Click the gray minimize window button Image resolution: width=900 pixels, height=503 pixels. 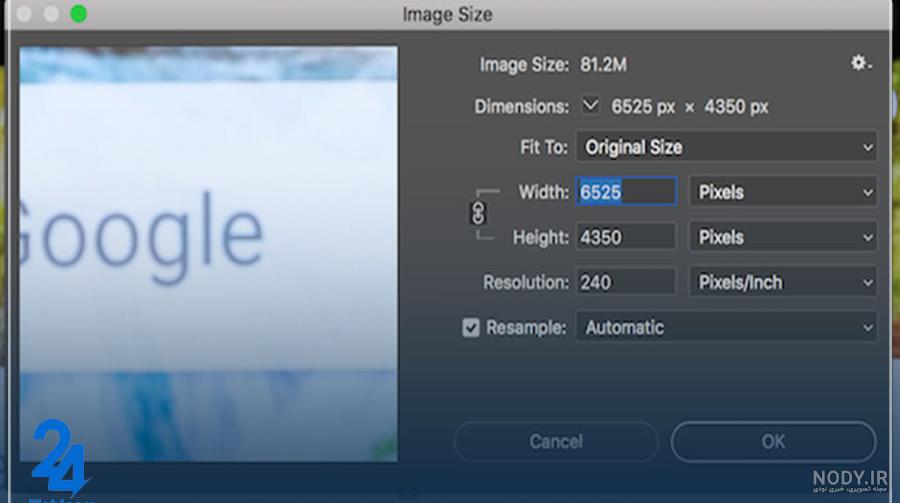[51, 14]
